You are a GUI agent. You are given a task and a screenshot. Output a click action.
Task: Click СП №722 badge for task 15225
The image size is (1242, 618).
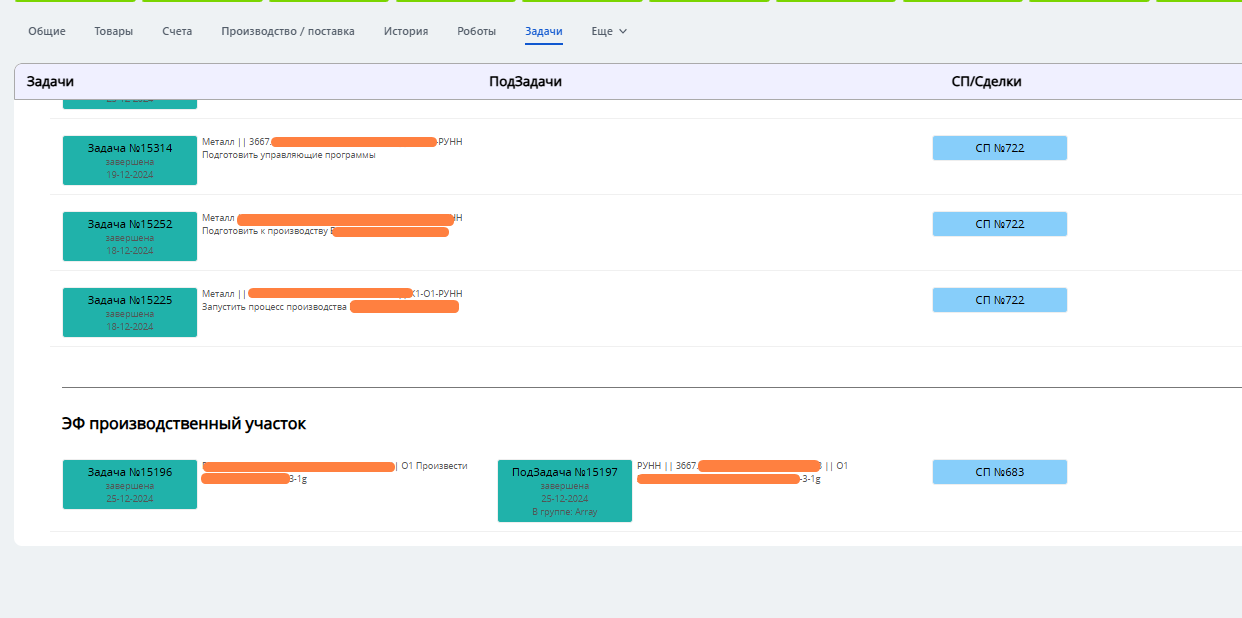click(1000, 300)
